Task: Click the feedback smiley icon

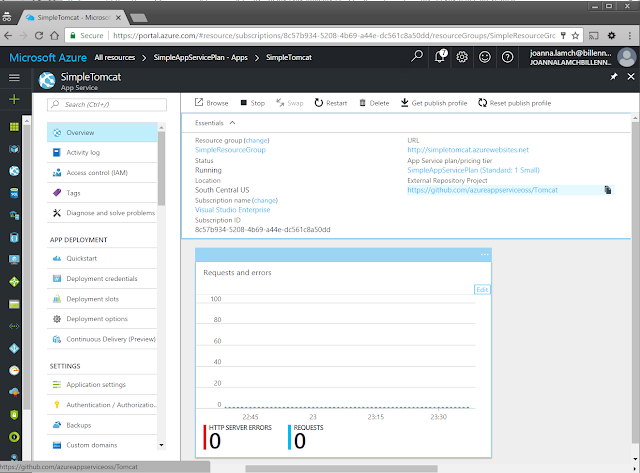Action: click(484, 57)
